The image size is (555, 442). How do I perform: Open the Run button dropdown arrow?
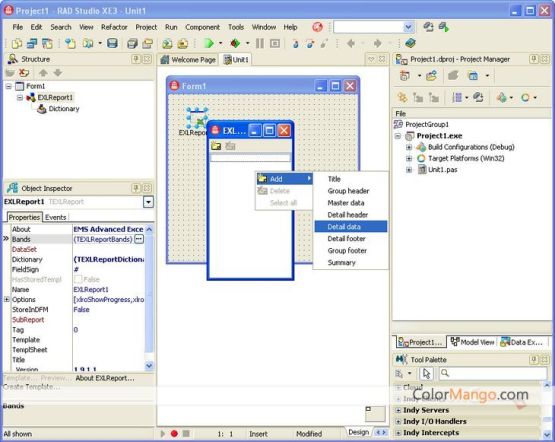click(221, 44)
